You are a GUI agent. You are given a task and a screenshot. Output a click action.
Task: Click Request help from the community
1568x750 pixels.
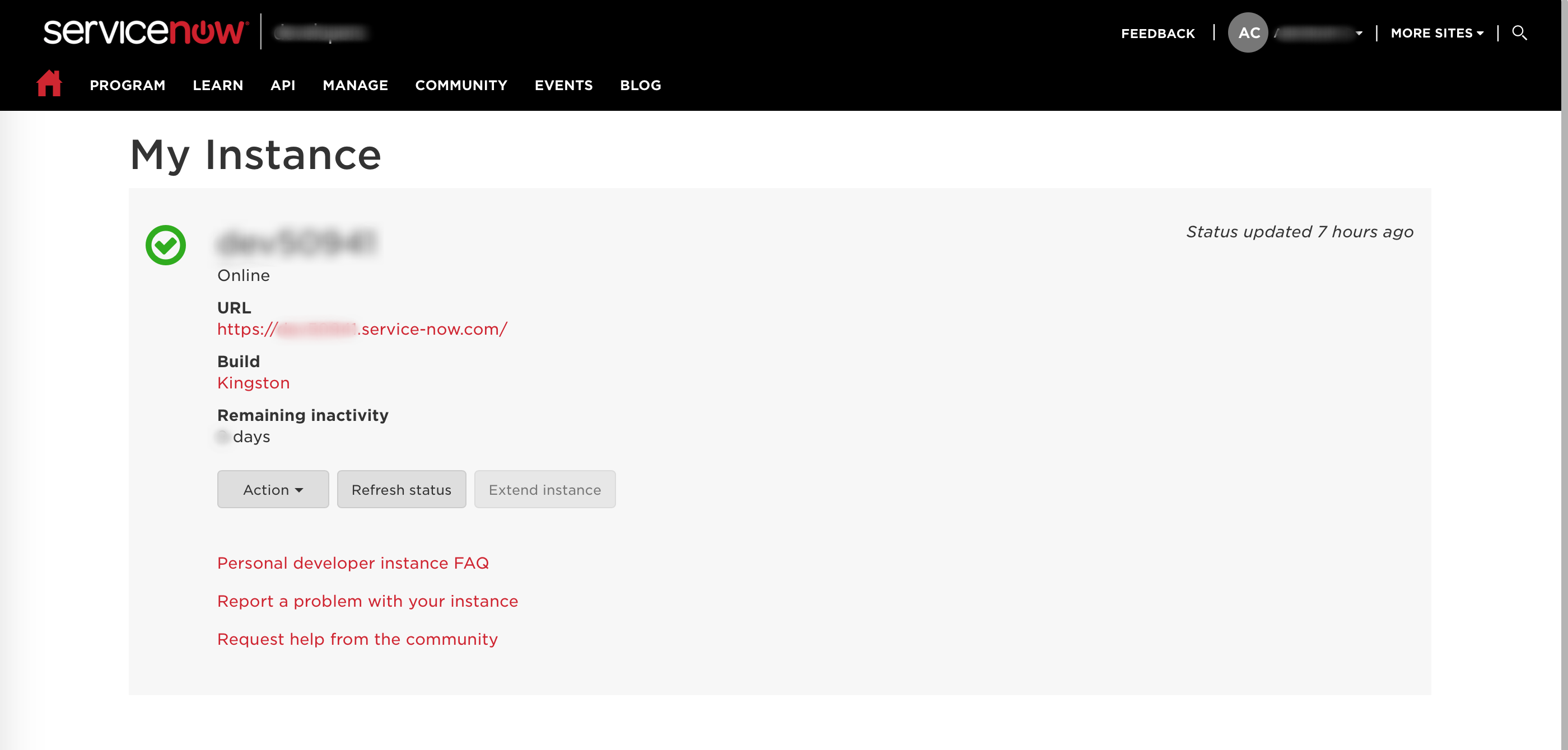point(357,639)
